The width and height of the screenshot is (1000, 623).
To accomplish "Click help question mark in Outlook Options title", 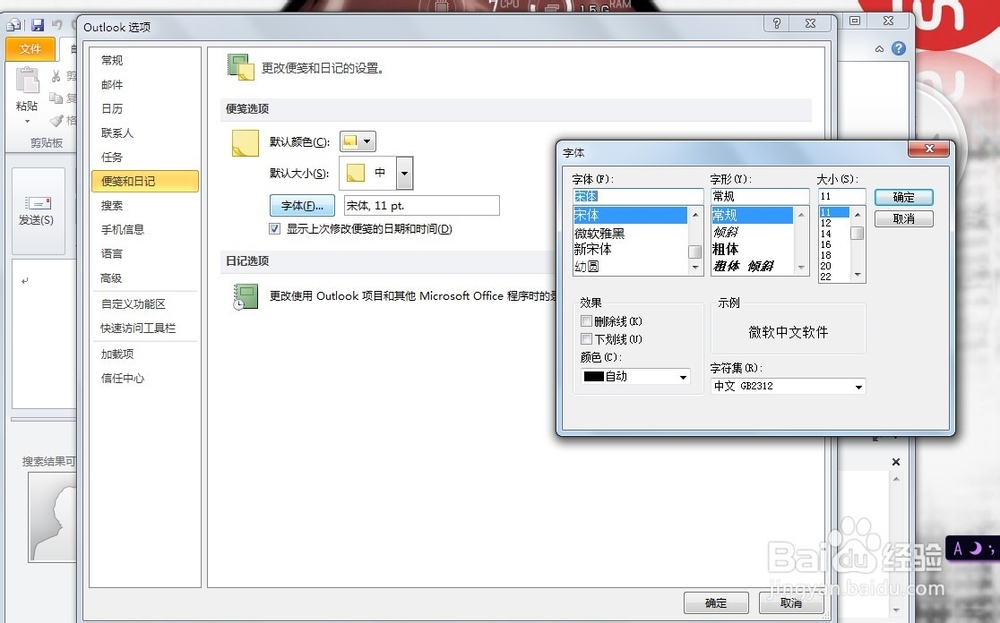I will pos(776,24).
